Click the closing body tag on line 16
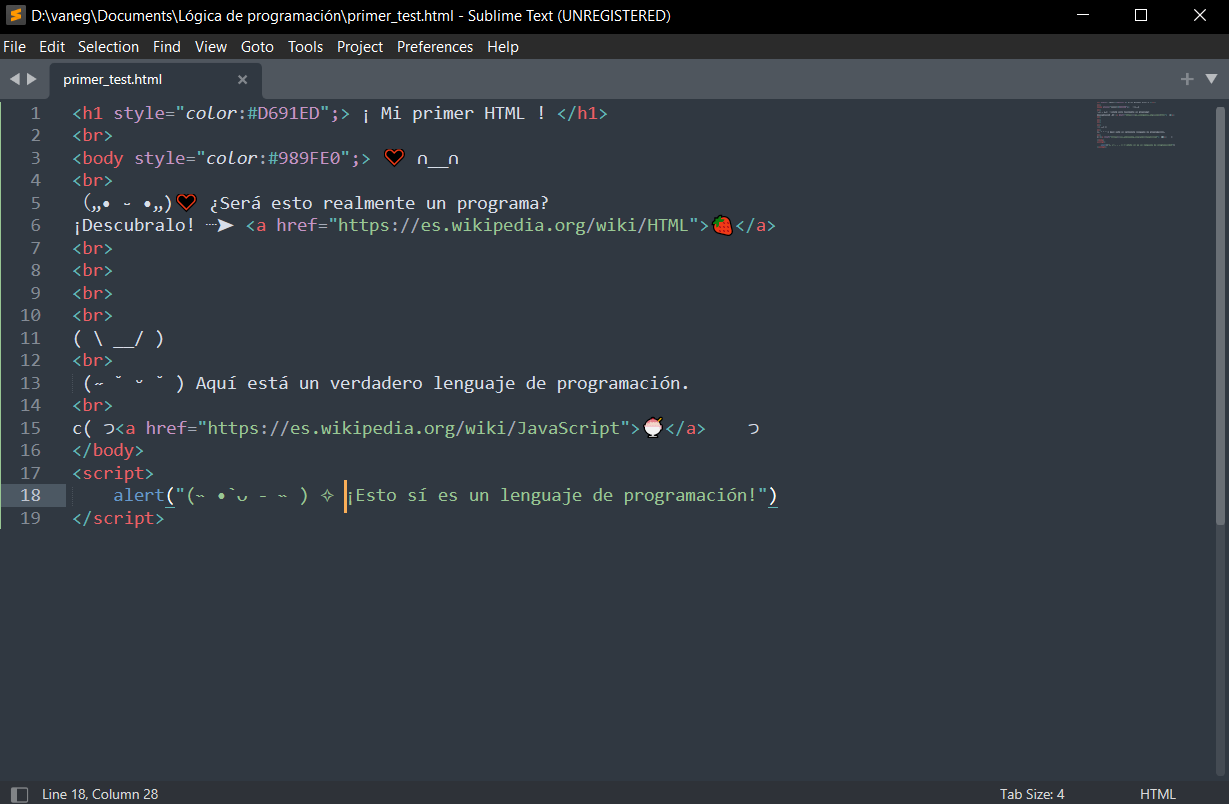Screen dimensions: 1229x804 (x=108, y=450)
